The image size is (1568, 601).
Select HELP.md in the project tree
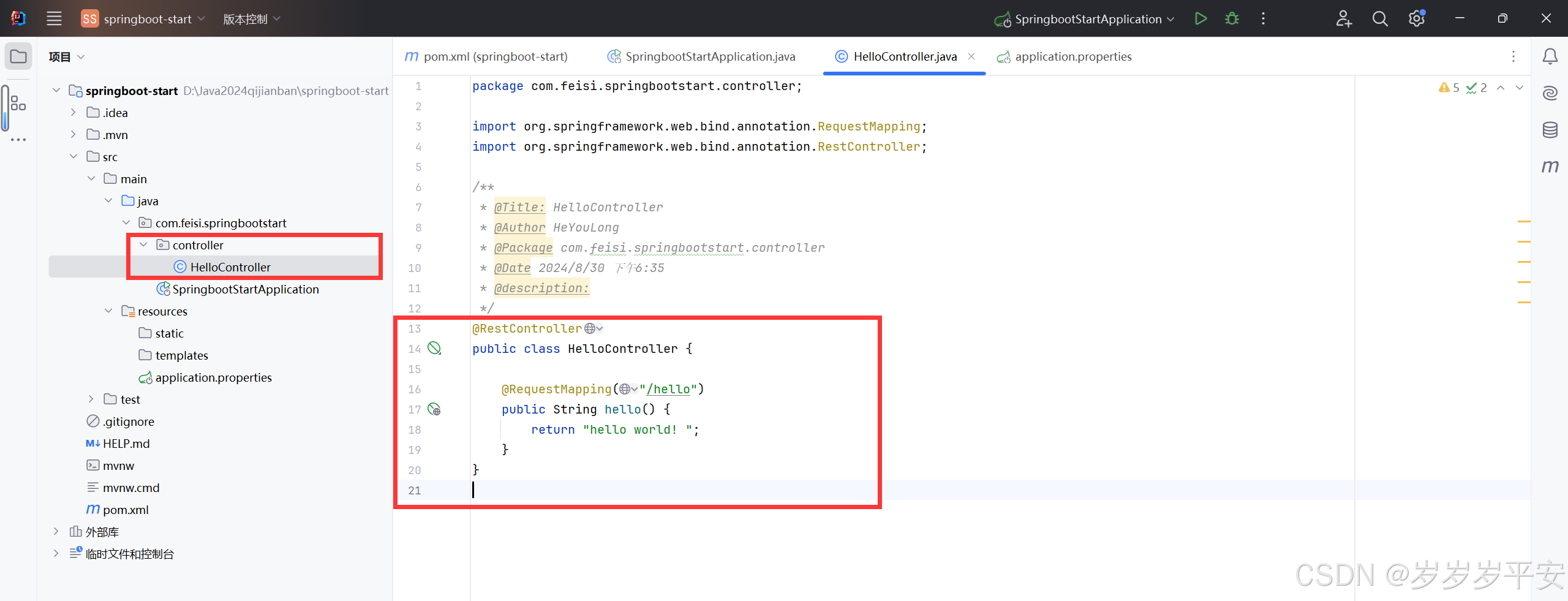(x=126, y=444)
